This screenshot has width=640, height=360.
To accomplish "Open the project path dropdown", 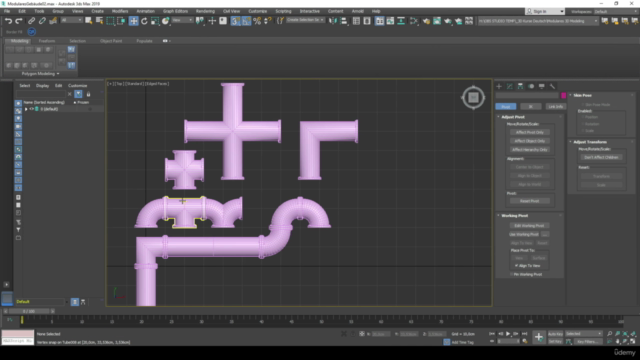I will coord(538,21).
